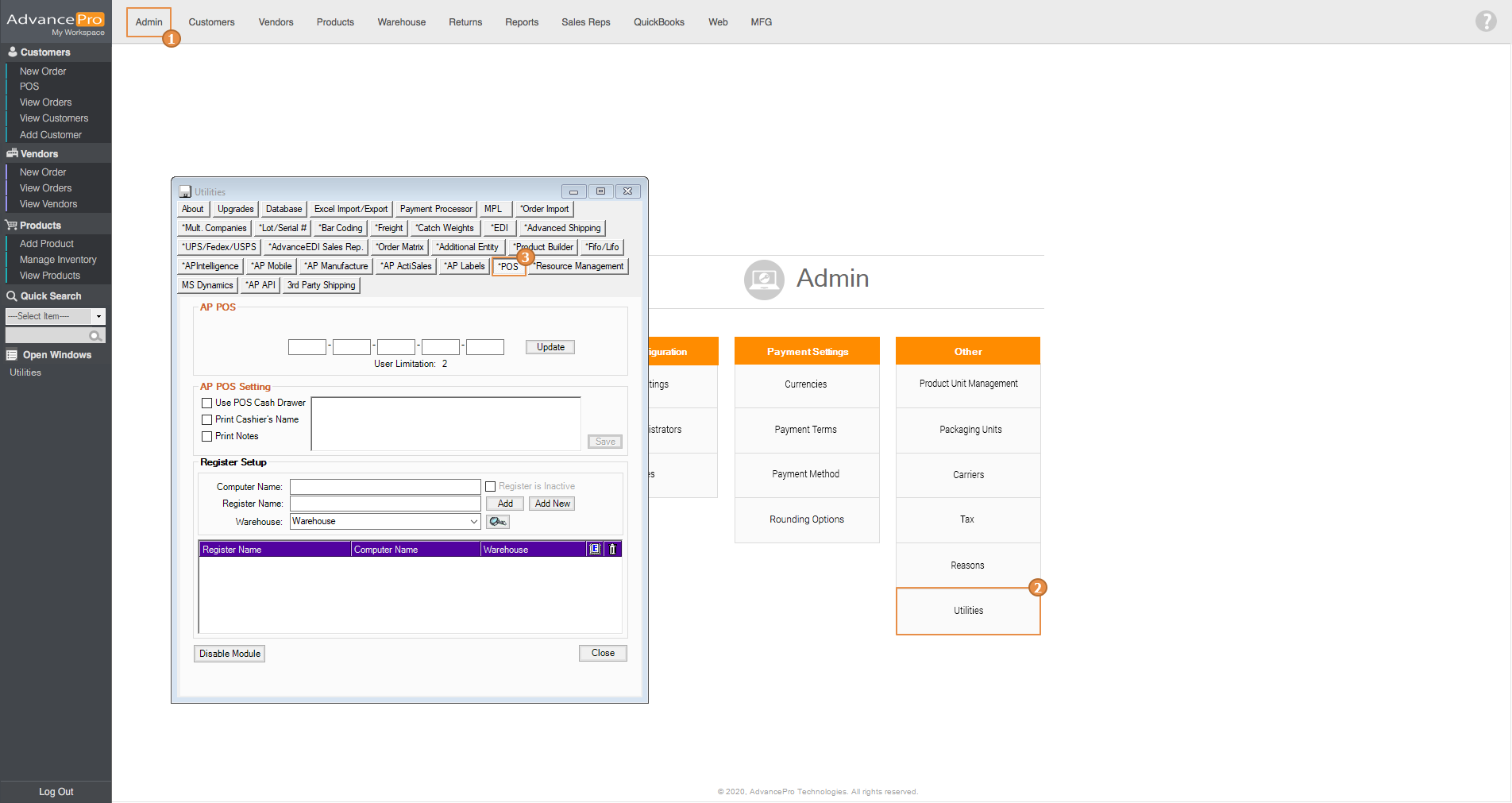Viewport: 1512px width, 803px height.
Task: Click the Update button in AP POS
Action: 550,347
